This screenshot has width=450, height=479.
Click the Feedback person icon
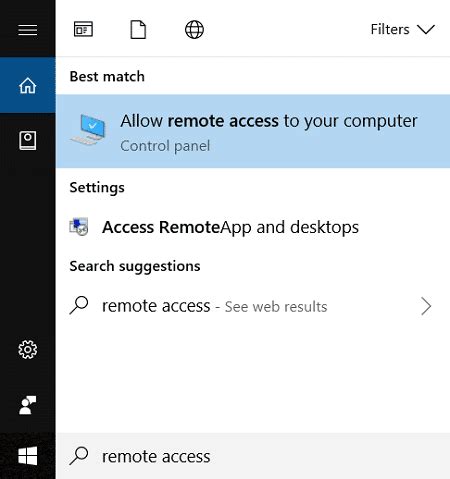point(28,405)
